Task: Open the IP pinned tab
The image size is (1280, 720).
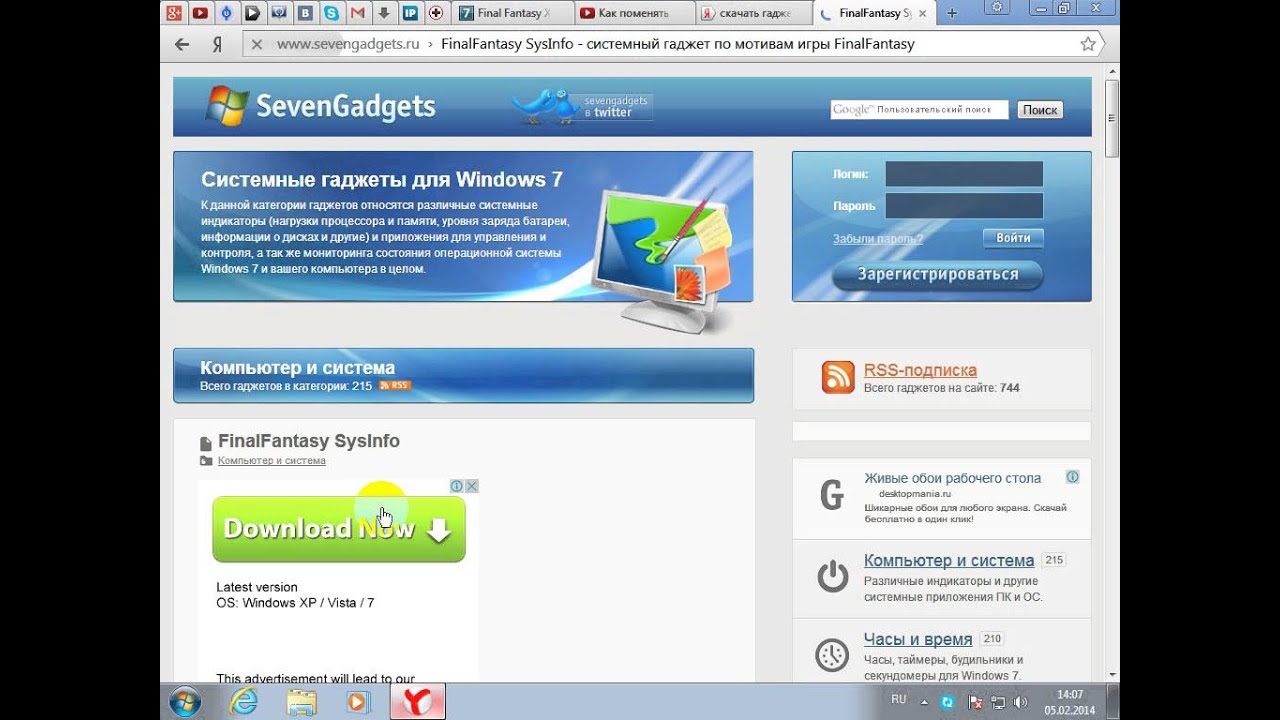Action: (x=410, y=13)
